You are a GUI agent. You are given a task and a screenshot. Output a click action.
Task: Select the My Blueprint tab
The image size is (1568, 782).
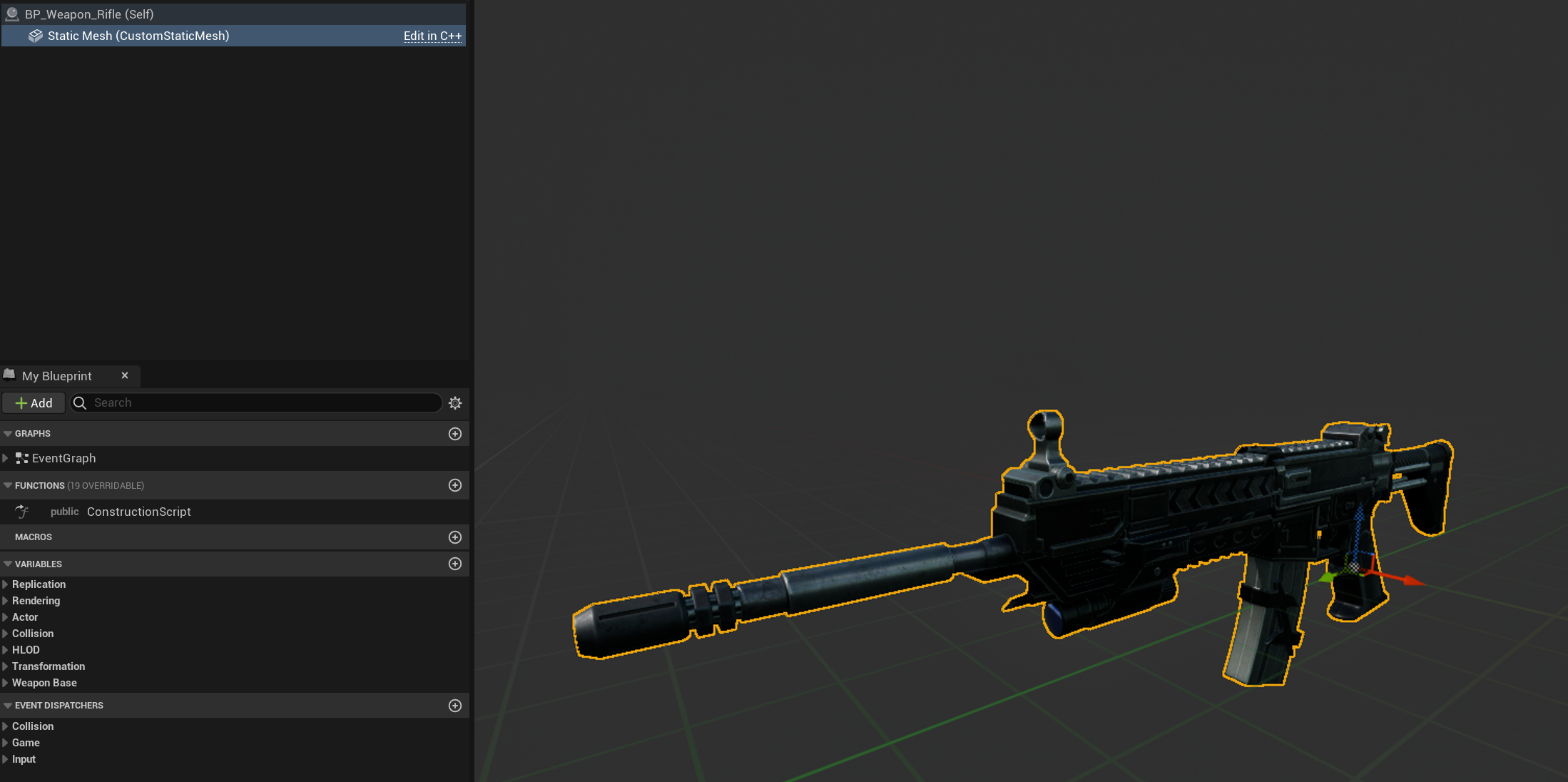(x=57, y=376)
